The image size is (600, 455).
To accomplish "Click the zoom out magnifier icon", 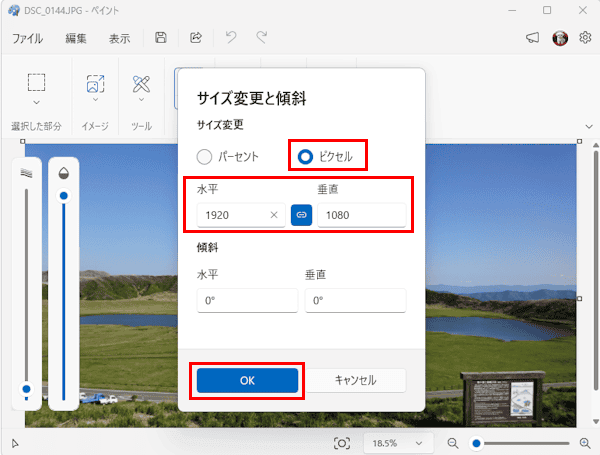I will pos(453,443).
